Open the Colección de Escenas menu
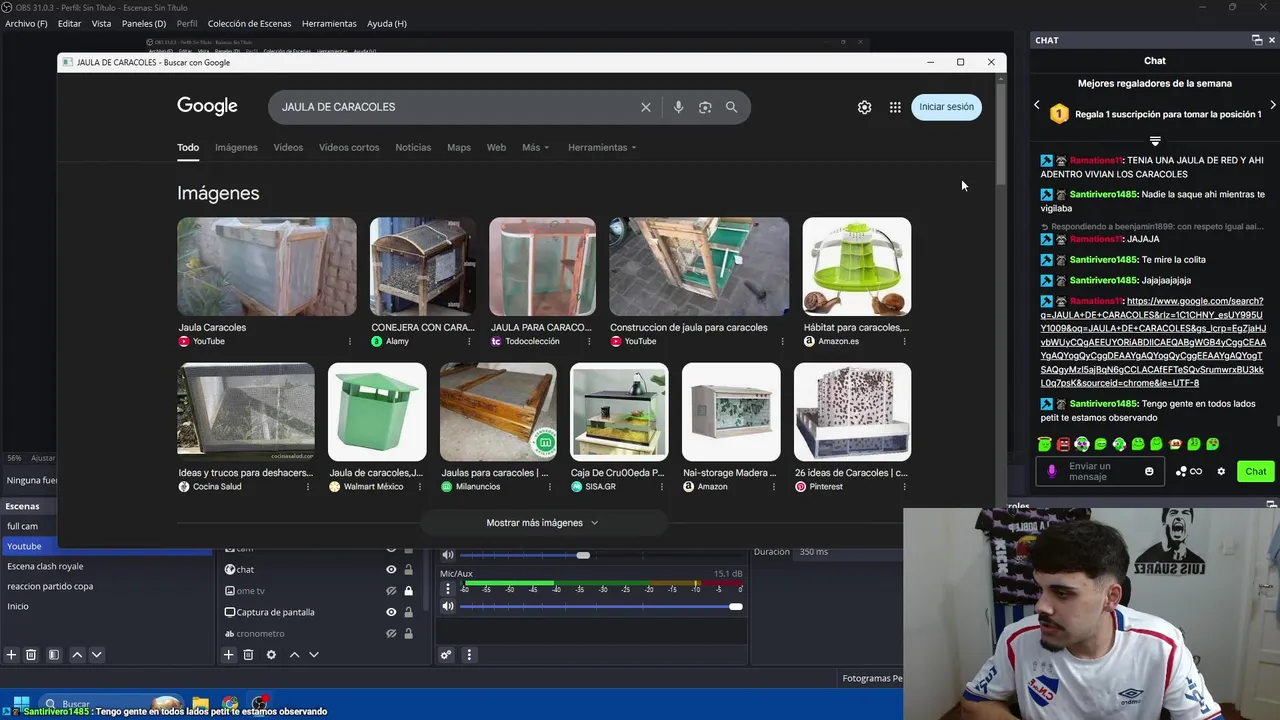 (x=249, y=23)
